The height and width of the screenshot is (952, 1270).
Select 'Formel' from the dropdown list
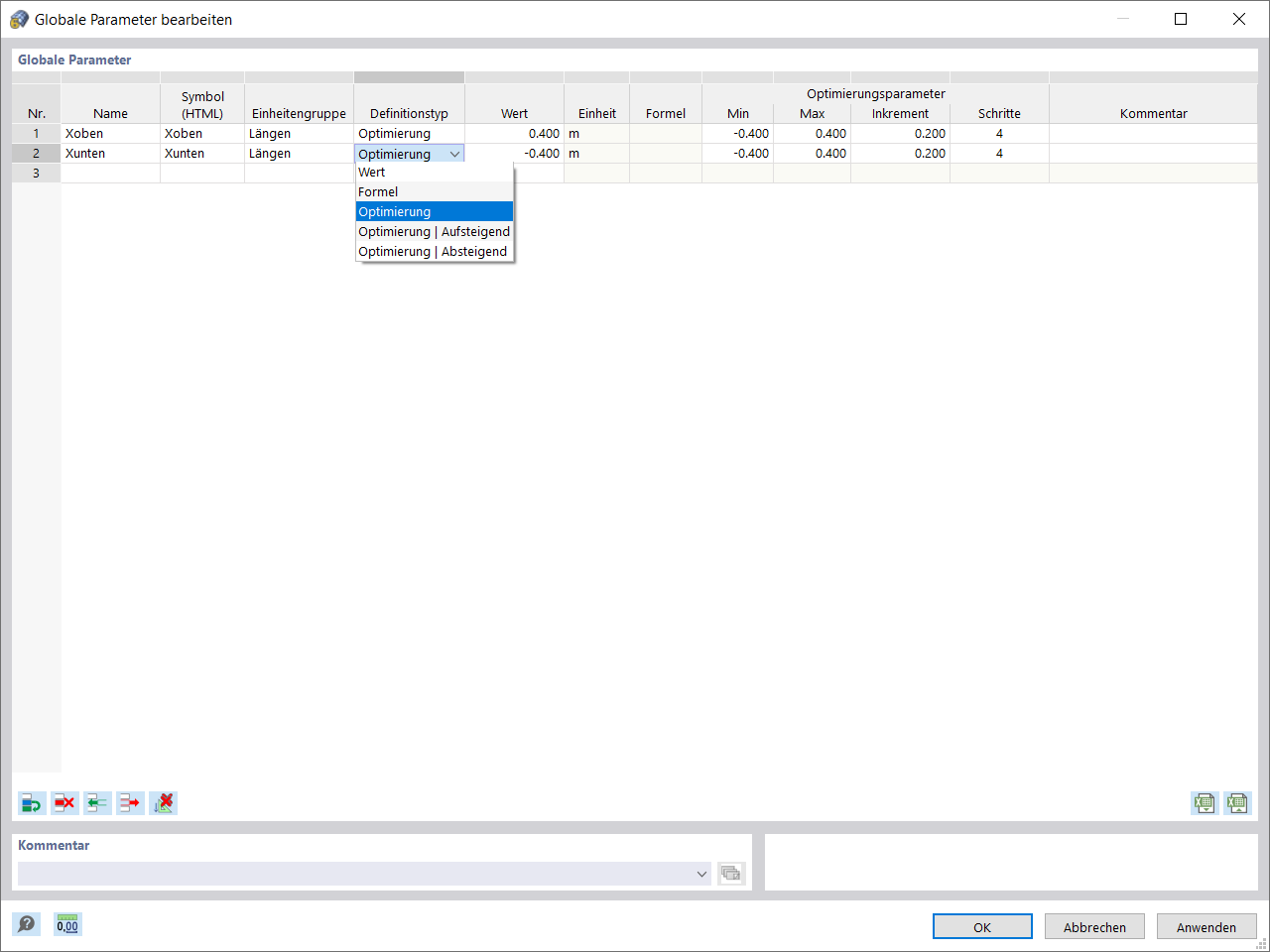pos(435,192)
